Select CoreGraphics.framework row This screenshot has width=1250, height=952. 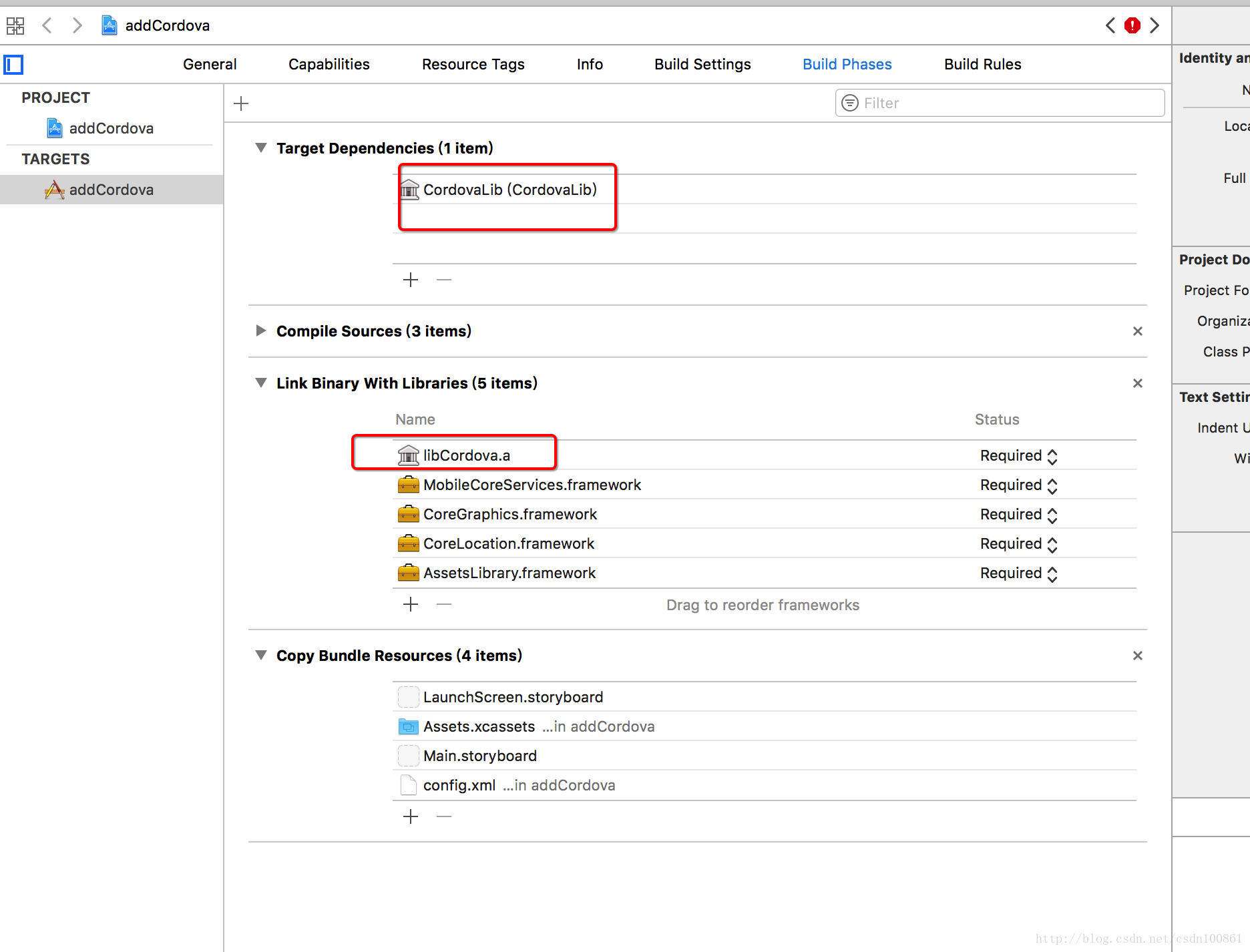point(765,514)
